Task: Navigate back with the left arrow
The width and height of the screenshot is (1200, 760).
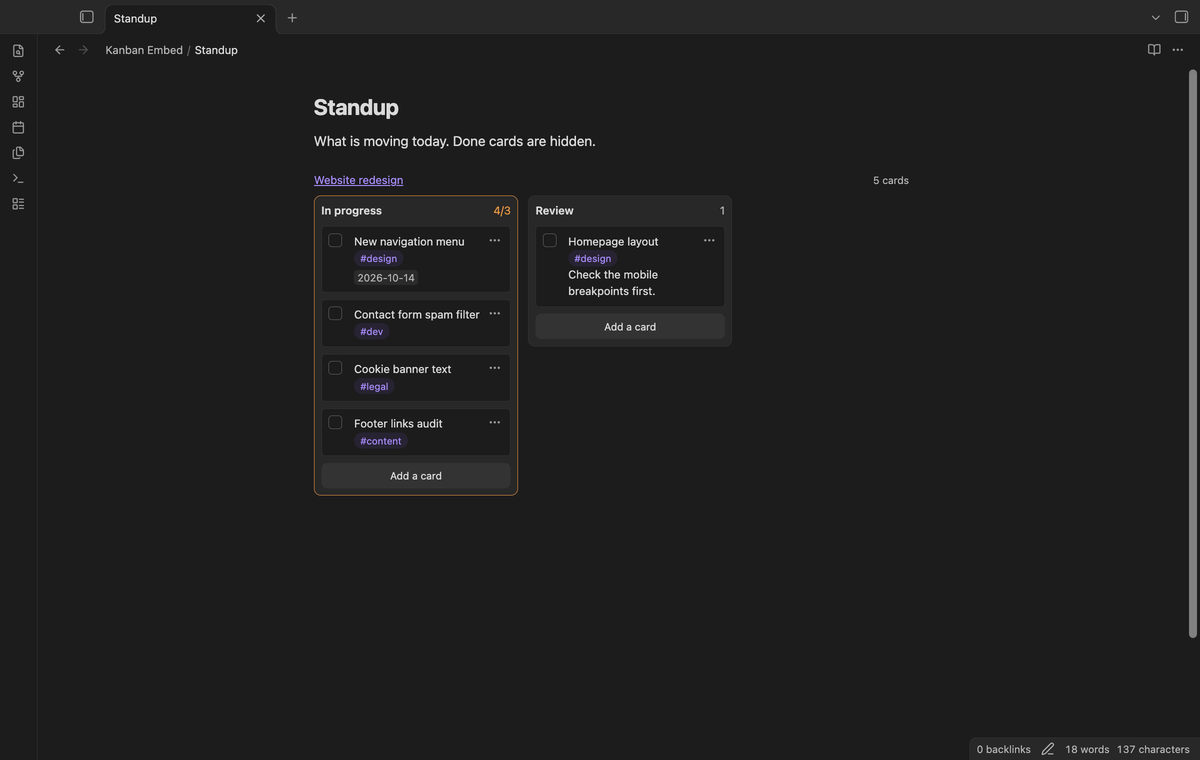Action: pos(59,50)
